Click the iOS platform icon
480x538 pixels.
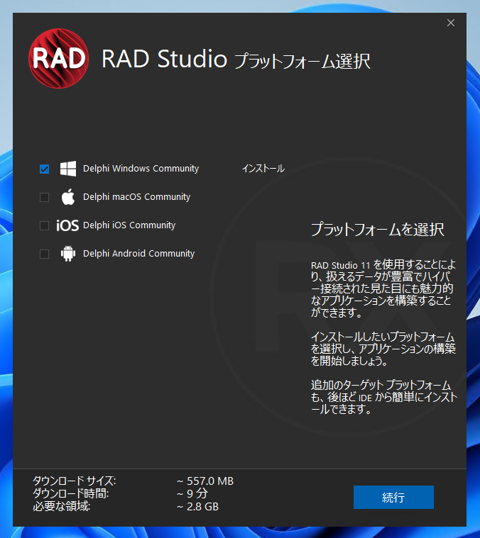(x=68, y=225)
